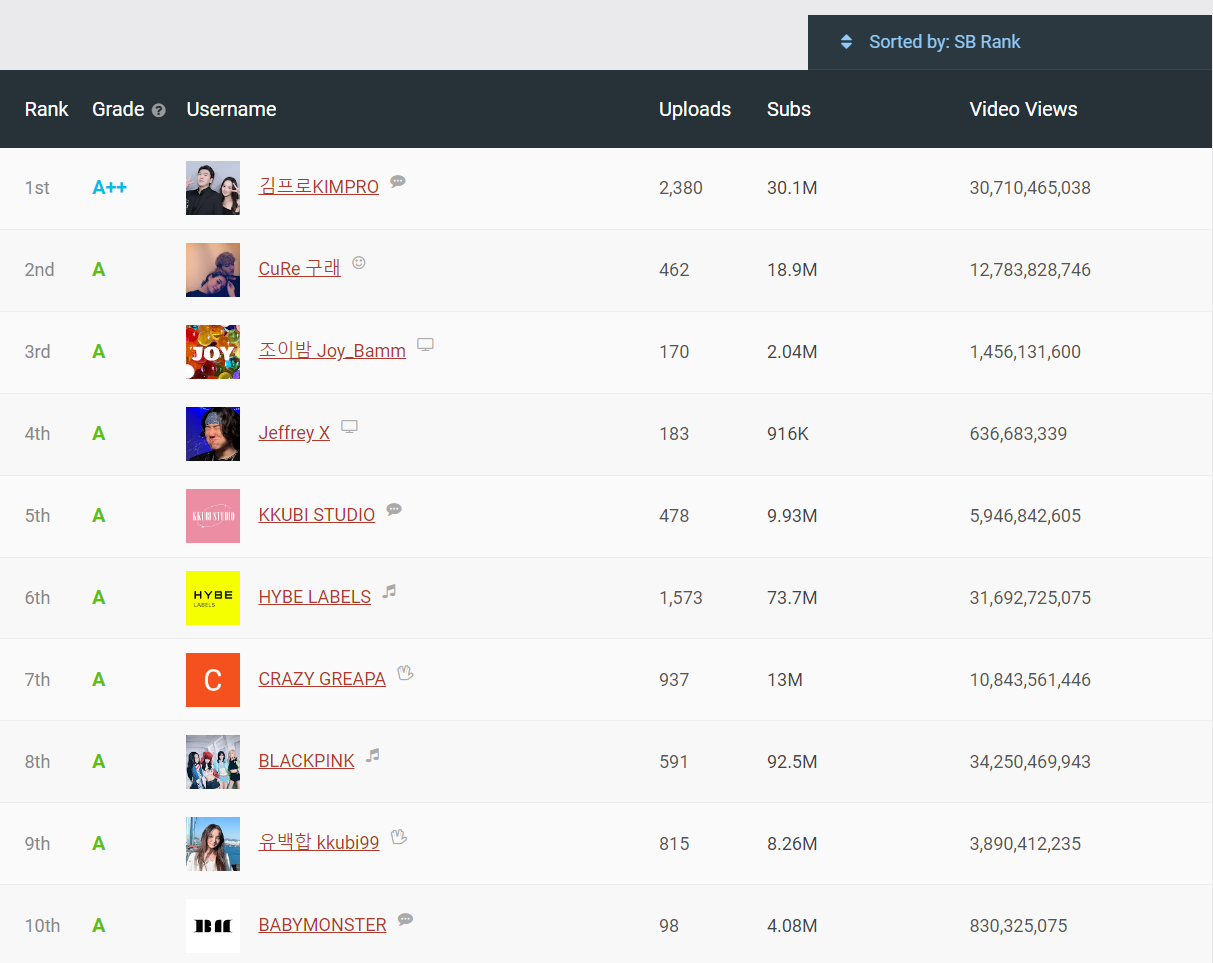
Task: Click the BLACKPINK avatar thumbnail
Action: (x=213, y=762)
